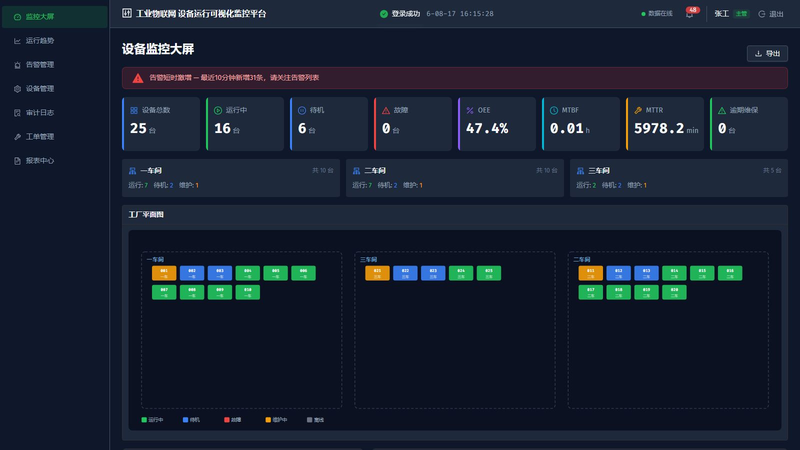Click the 一车间 workshop card icon
The width and height of the screenshot is (800, 450).
(x=133, y=171)
